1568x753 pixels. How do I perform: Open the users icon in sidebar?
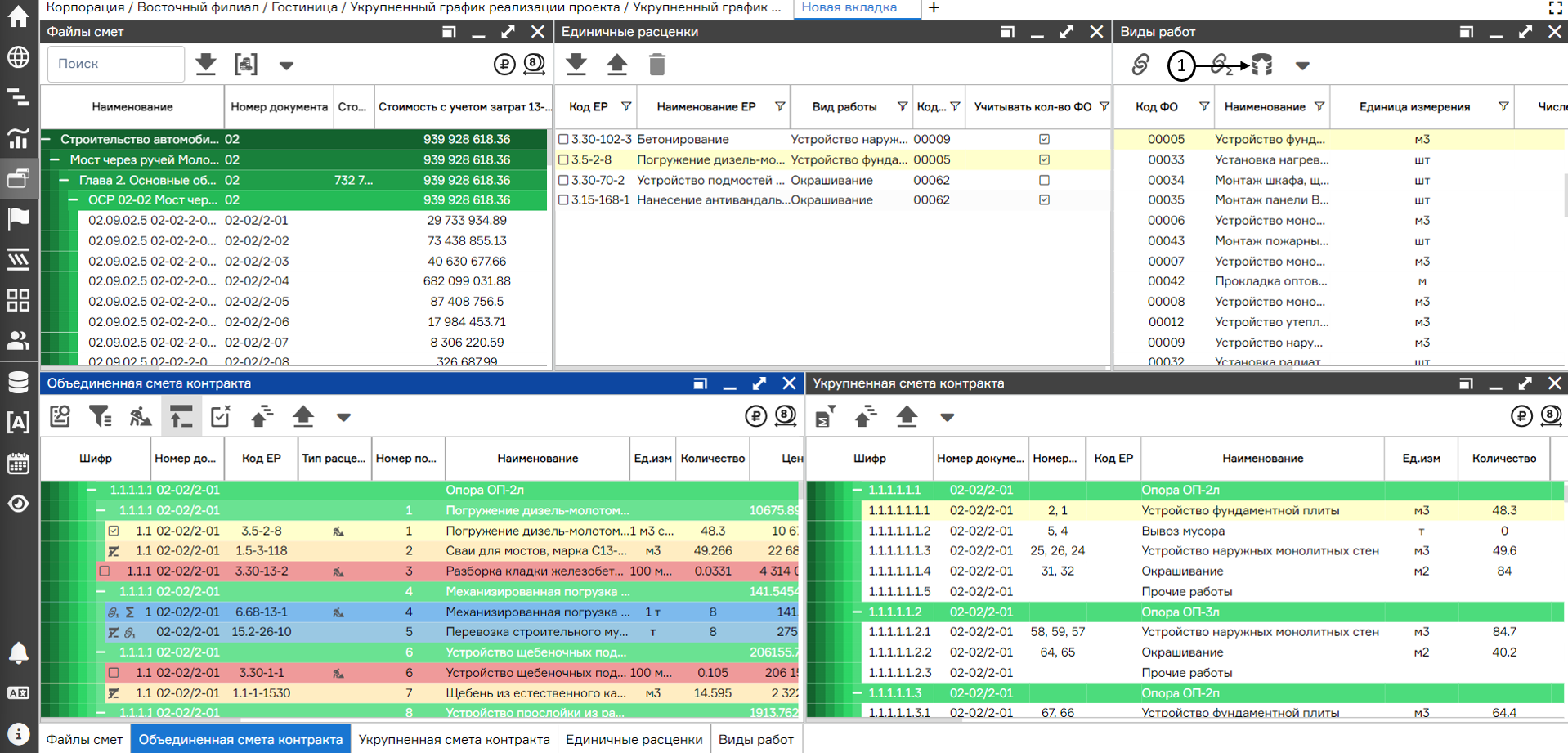click(x=18, y=340)
